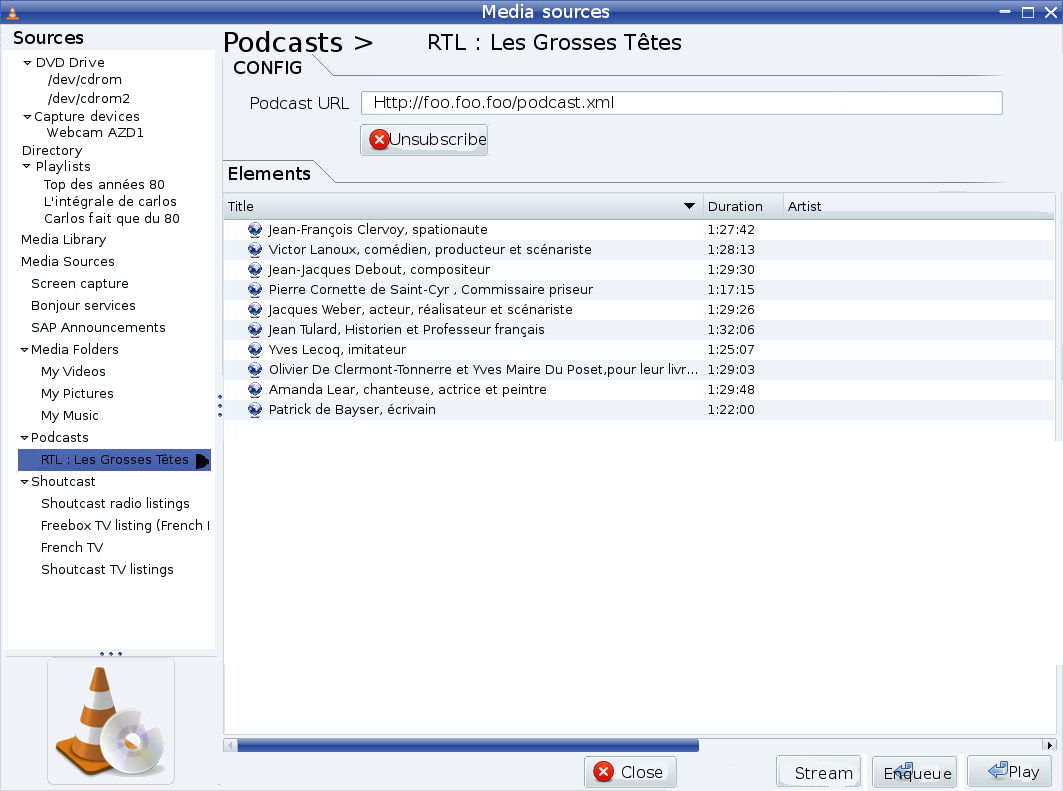Open the Elements tab
Screen dimensions: 1063x791
point(269,174)
